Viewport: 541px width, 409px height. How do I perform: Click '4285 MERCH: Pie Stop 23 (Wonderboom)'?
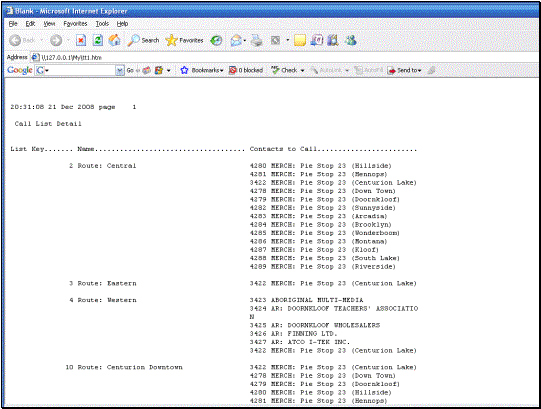click(325, 233)
